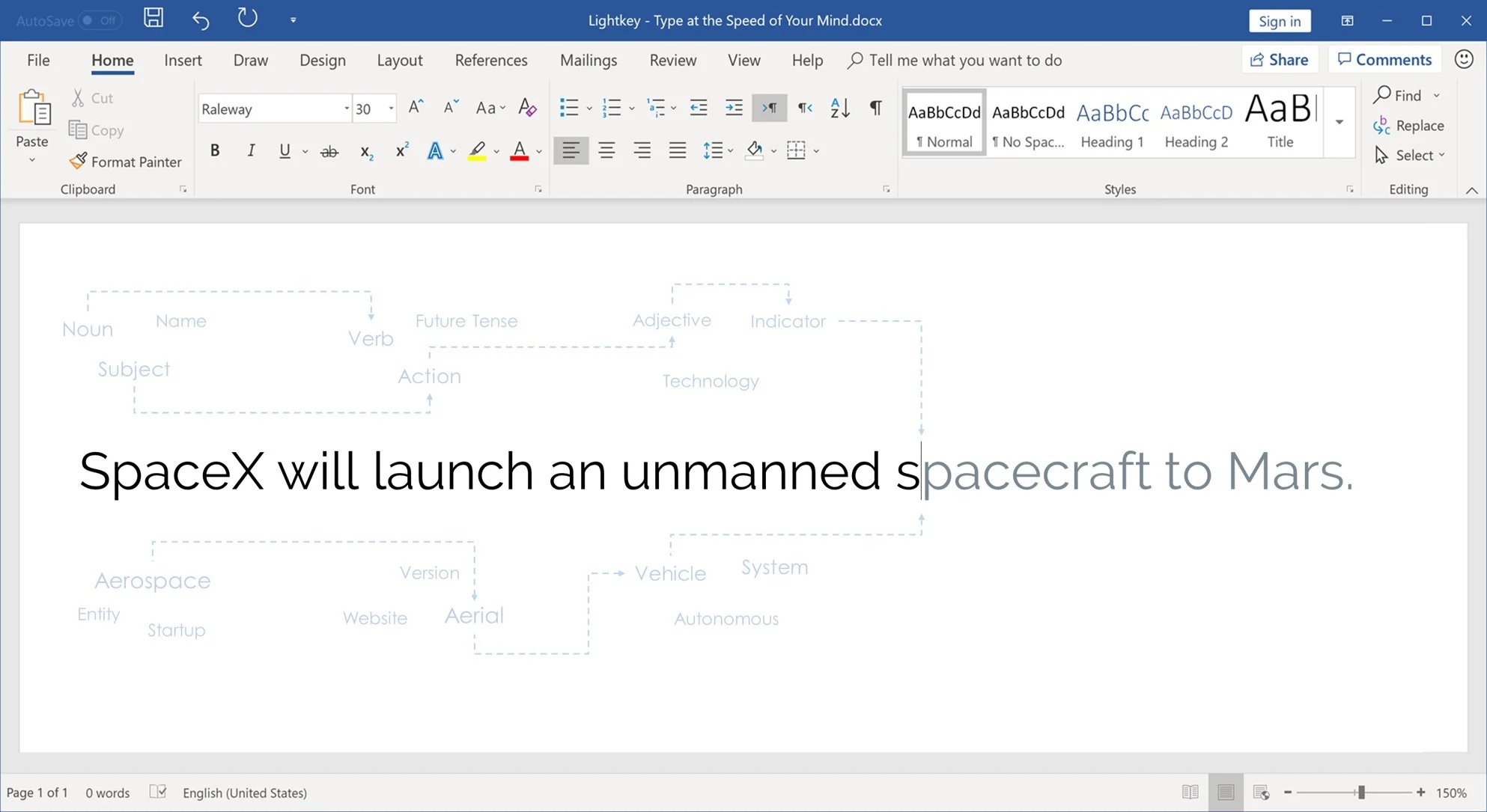Apply italic formatting

251,150
